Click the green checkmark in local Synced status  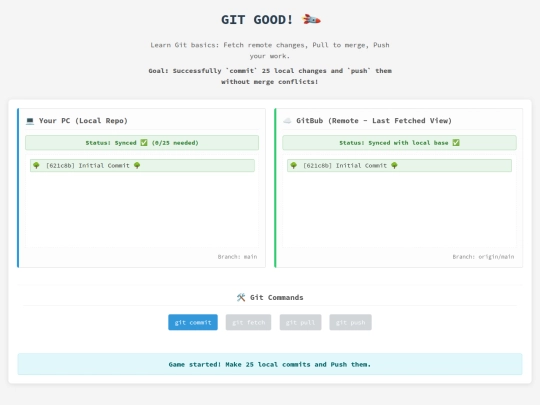[x=144, y=143]
